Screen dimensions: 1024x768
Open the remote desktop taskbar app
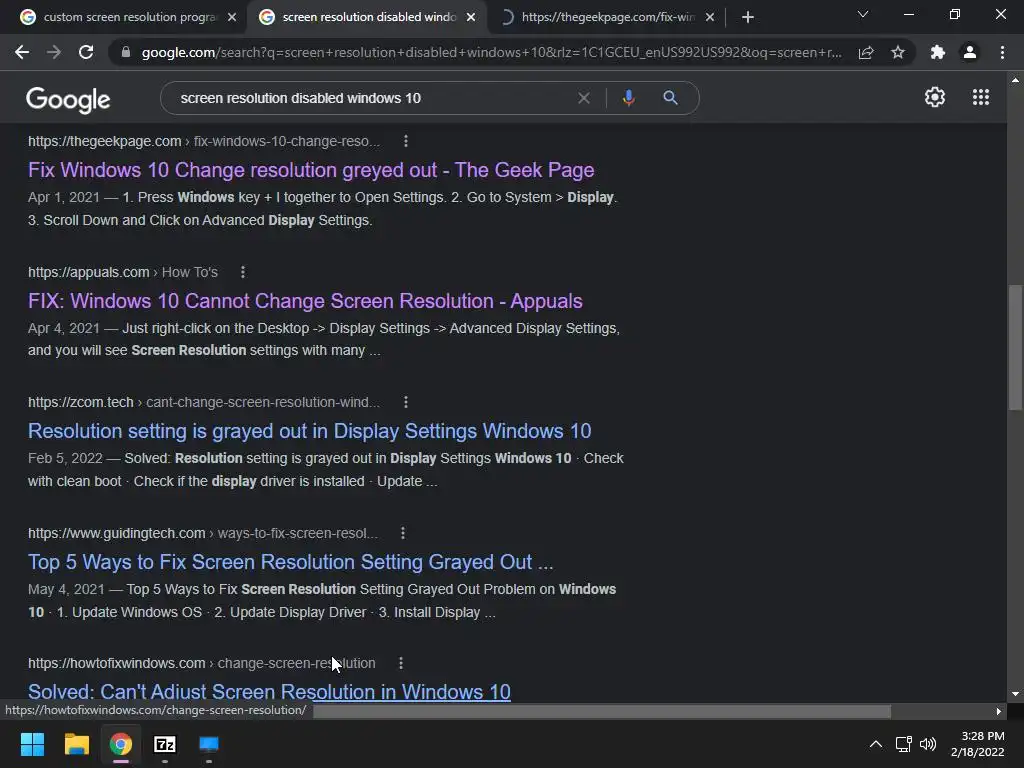tap(209, 744)
